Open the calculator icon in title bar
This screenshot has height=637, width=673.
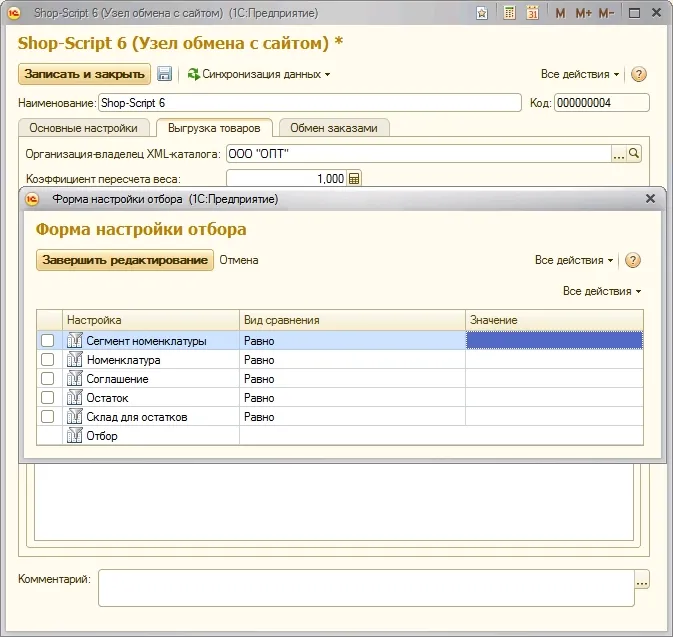click(x=510, y=13)
